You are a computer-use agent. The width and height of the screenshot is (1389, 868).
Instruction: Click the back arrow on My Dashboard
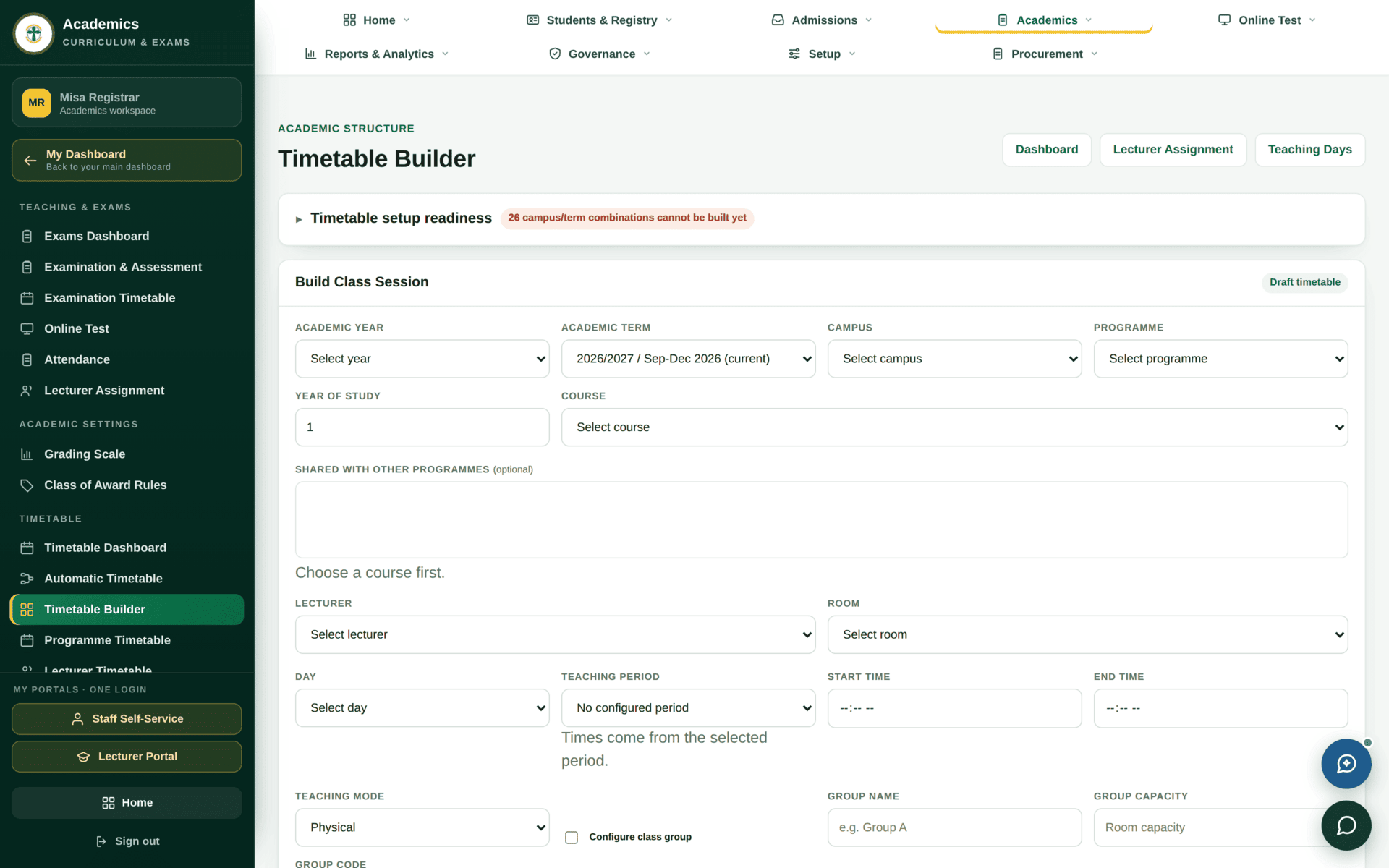[30, 161]
